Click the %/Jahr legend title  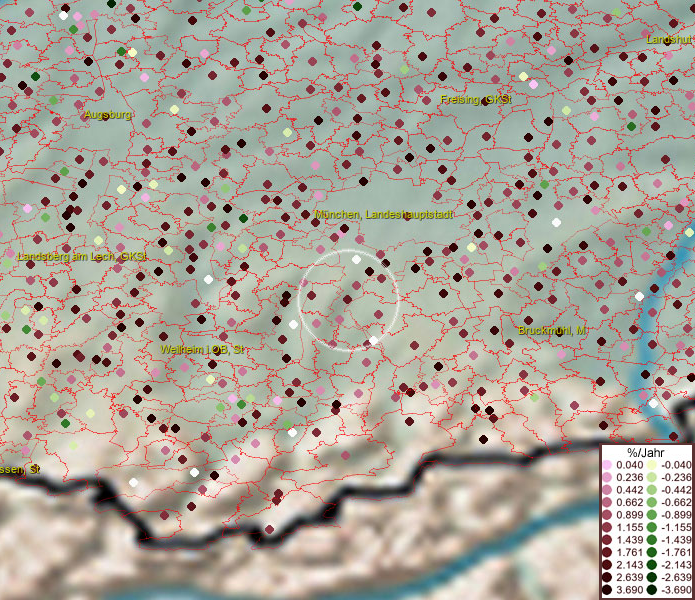click(x=645, y=454)
